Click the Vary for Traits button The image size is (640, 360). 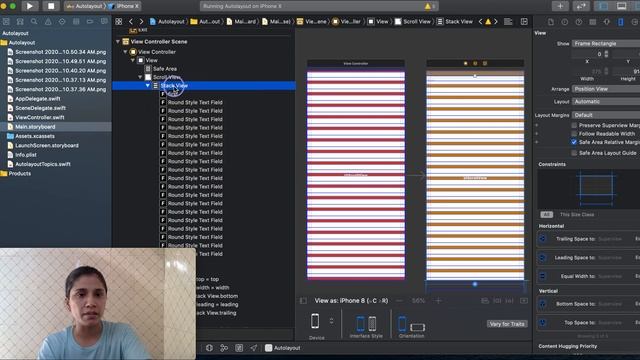(507, 324)
